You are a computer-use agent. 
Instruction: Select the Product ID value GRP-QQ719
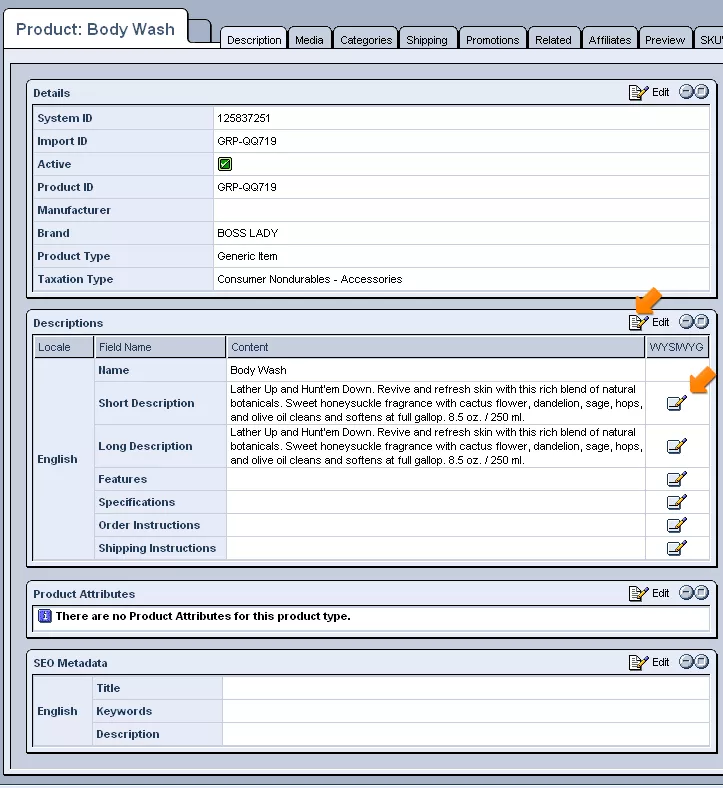[247, 187]
